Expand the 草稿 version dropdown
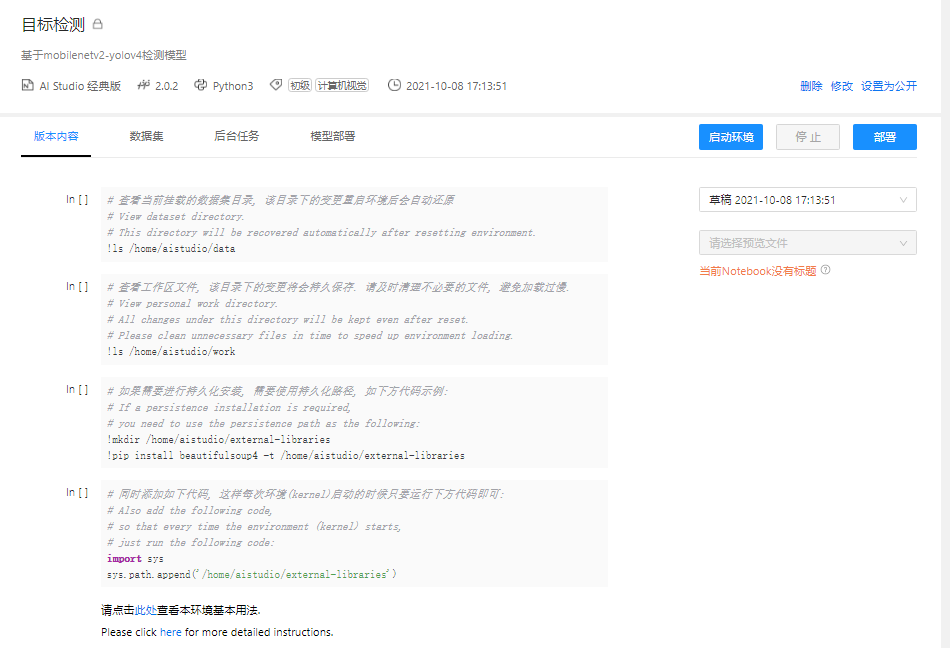950x648 pixels. [x=807, y=200]
